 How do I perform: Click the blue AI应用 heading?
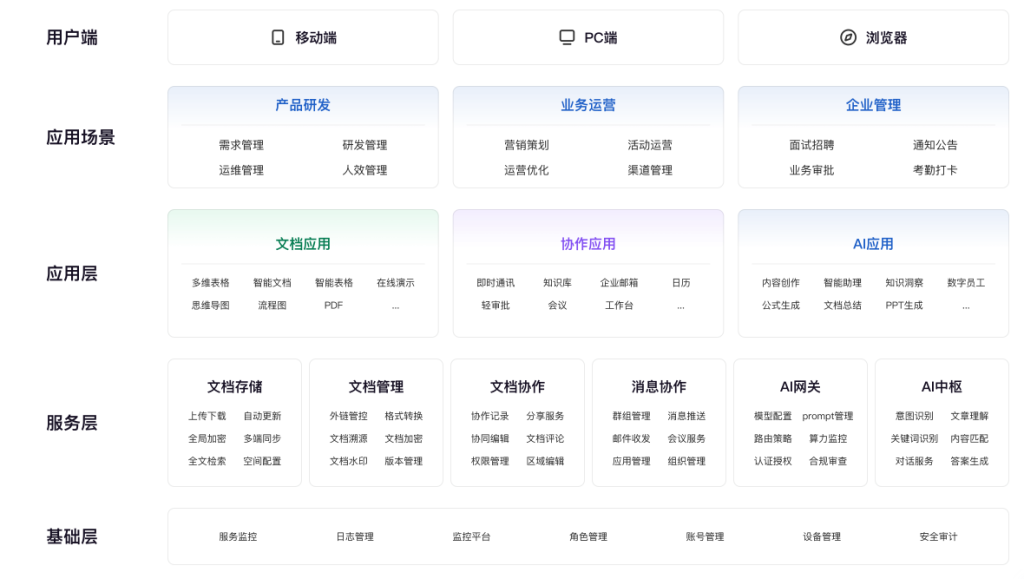tap(873, 244)
